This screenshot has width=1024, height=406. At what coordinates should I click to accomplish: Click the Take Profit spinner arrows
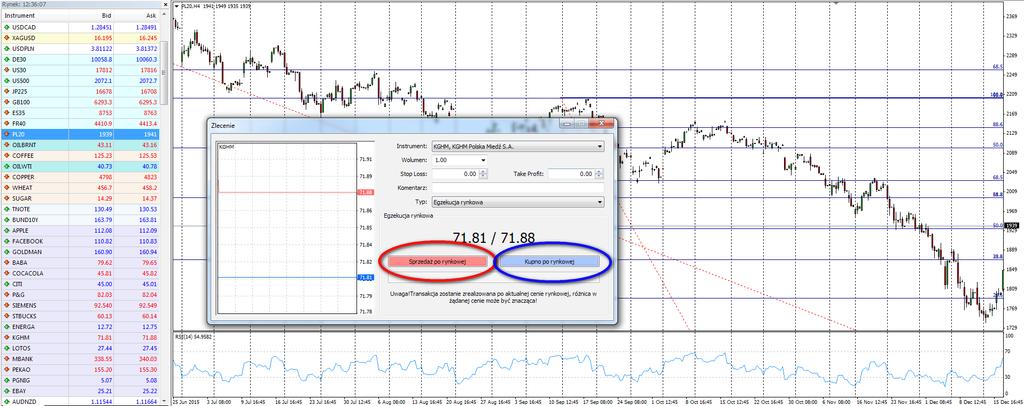598,174
